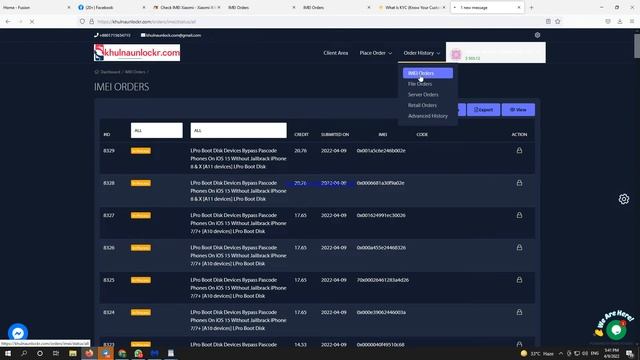
Task: Click the IMEI Orders breadcrumb link
Action: click(x=135, y=72)
